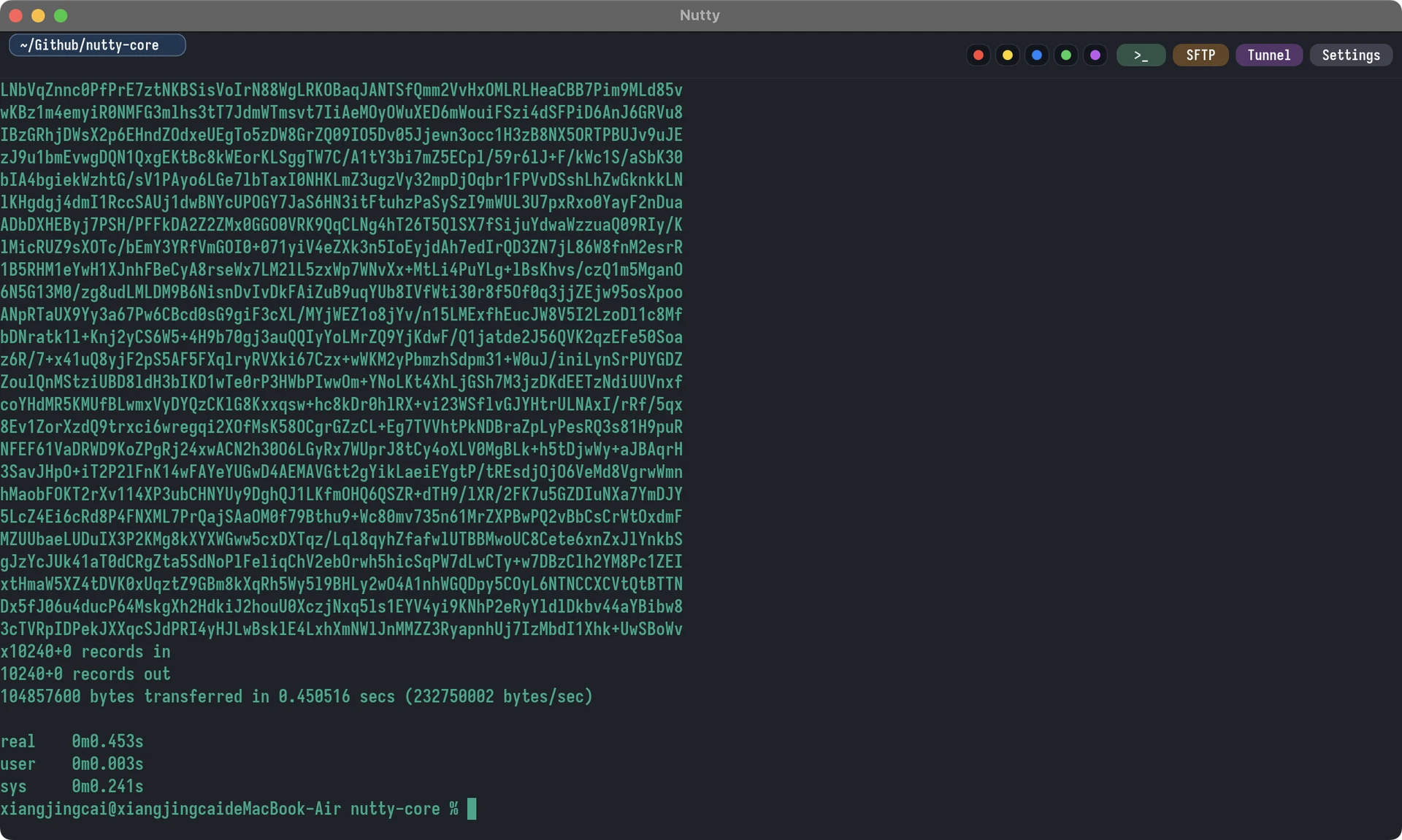Open the terminal prompt icon button
Image resolution: width=1402 pixels, height=840 pixels.
click(1141, 55)
